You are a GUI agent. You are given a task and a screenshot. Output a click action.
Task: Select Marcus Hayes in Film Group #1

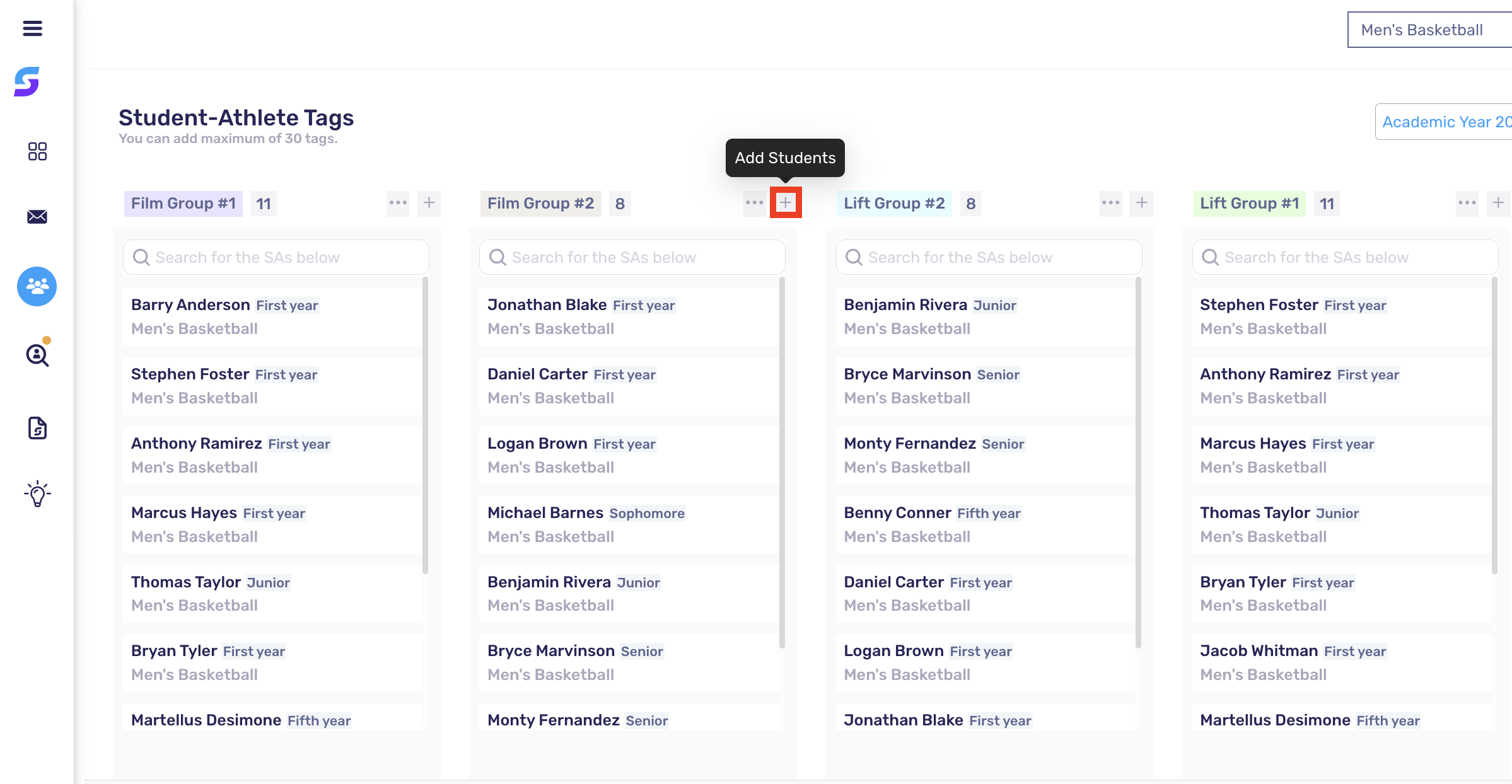(x=272, y=524)
